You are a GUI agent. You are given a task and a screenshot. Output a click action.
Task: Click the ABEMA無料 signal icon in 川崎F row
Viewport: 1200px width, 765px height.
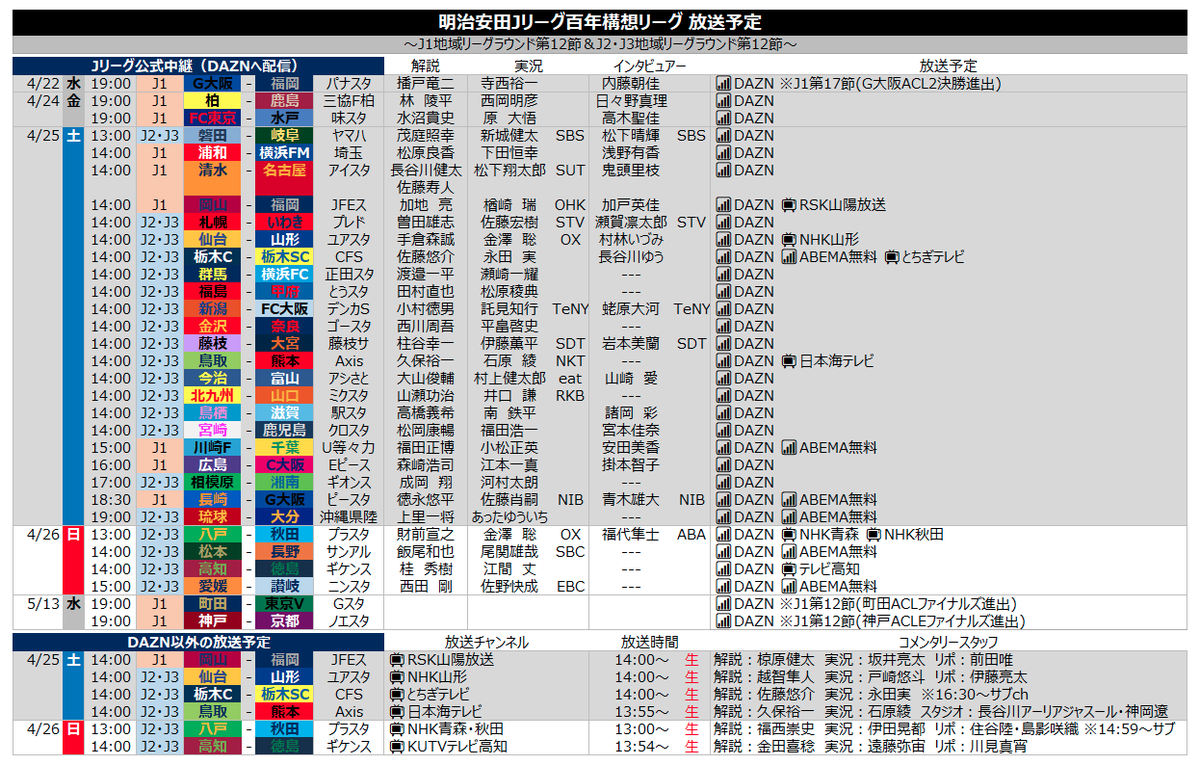click(788, 448)
